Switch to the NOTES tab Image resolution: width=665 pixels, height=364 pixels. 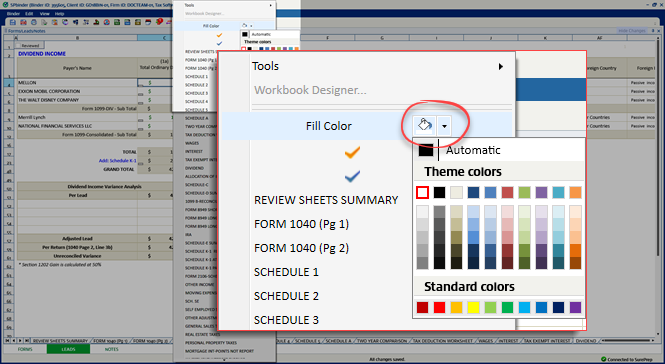click(112, 349)
